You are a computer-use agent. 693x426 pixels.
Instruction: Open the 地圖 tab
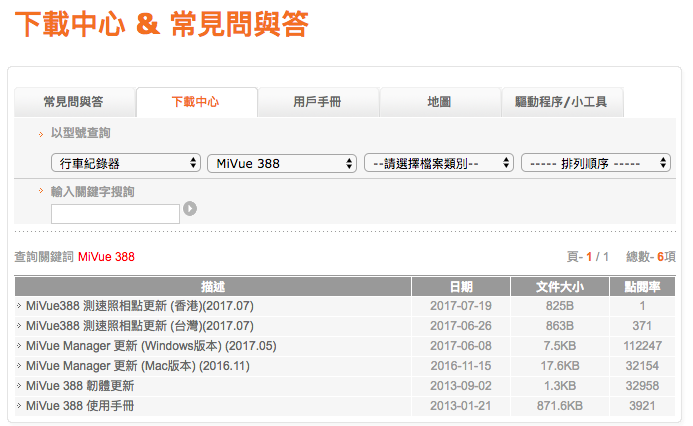[440, 102]
